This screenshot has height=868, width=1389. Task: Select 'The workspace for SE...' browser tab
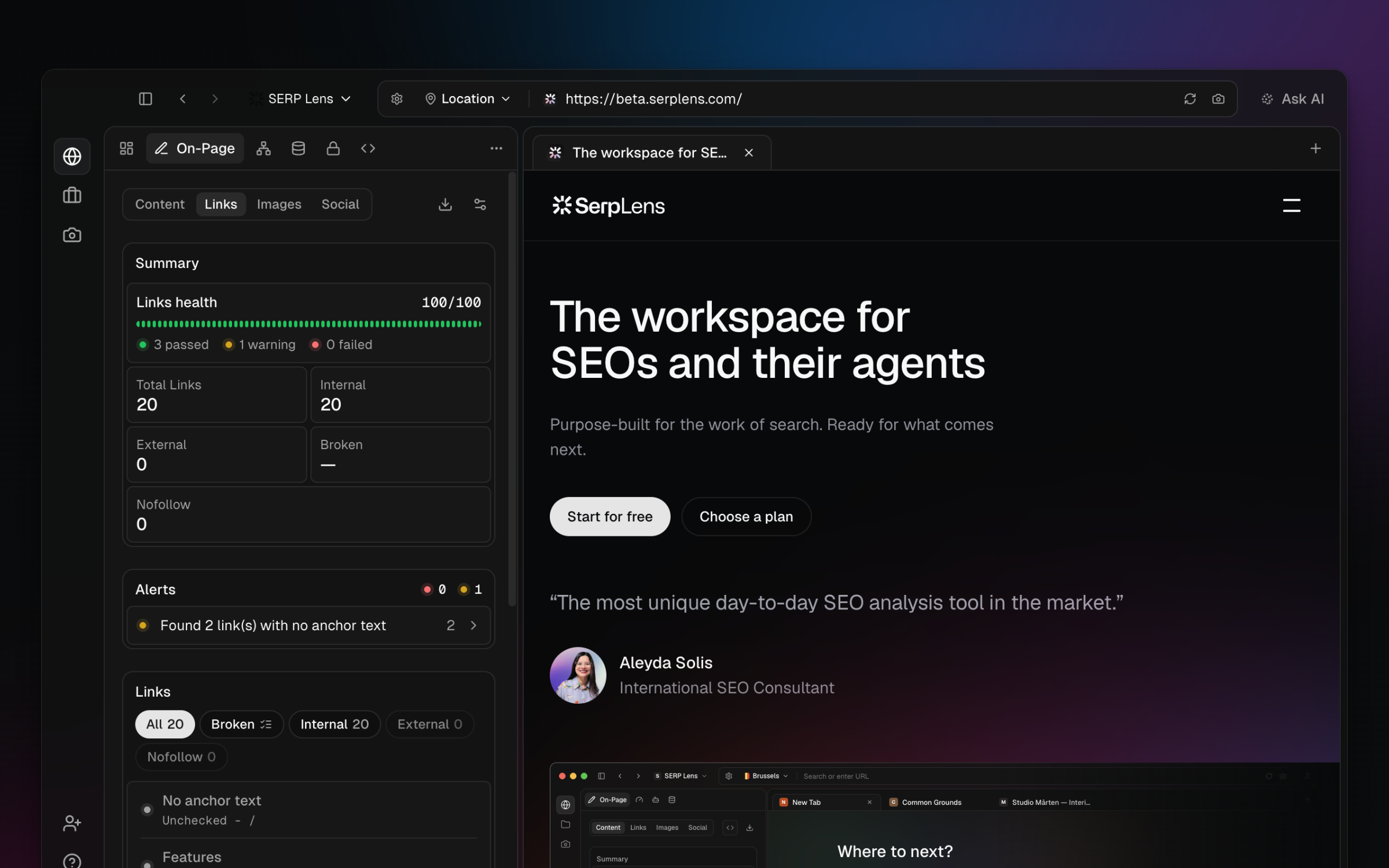coord(652,153)
